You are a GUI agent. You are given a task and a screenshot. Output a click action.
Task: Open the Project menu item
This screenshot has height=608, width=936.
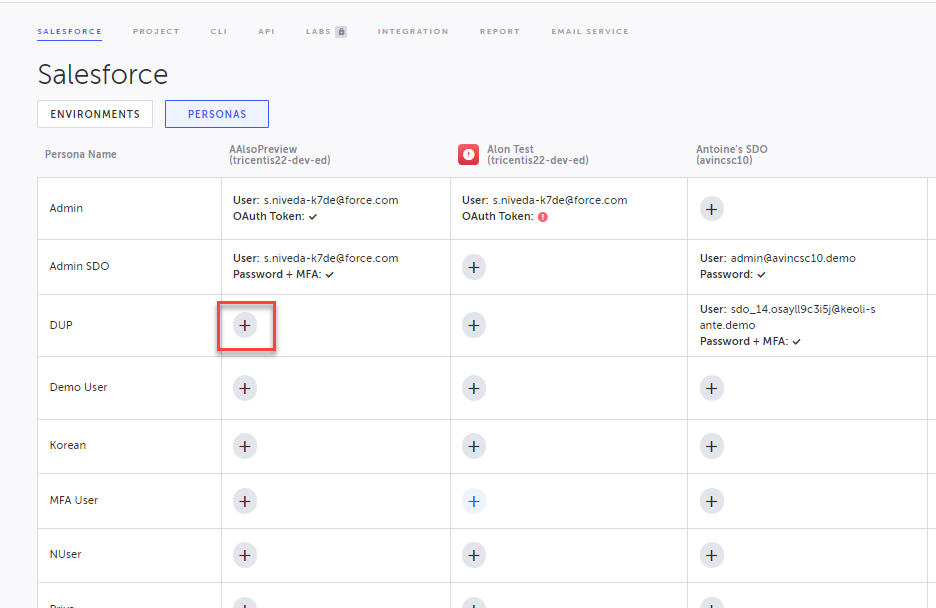pos(156,32)
